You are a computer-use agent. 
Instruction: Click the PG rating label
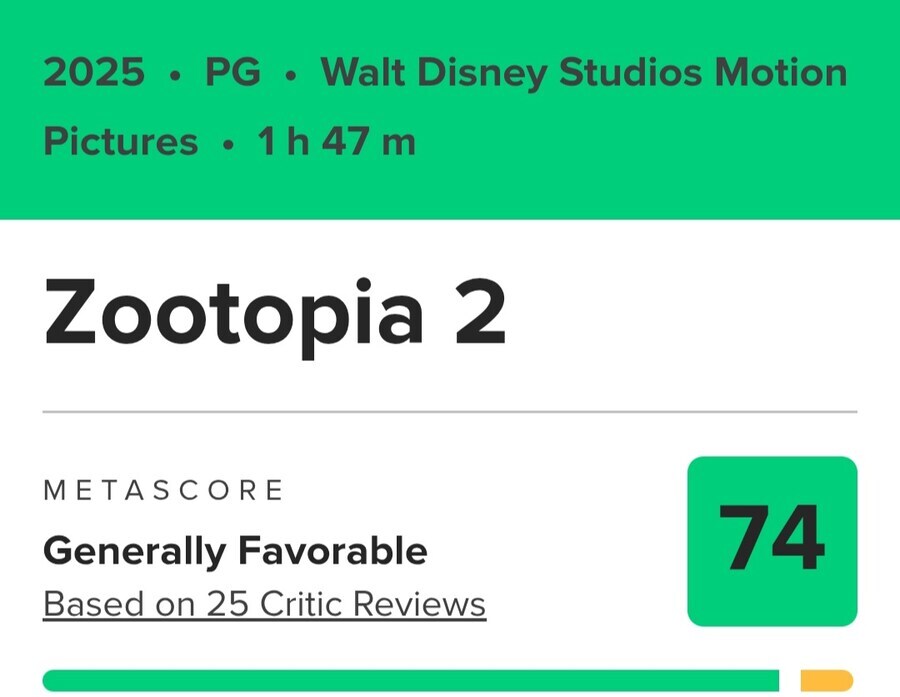pos(232,73)
